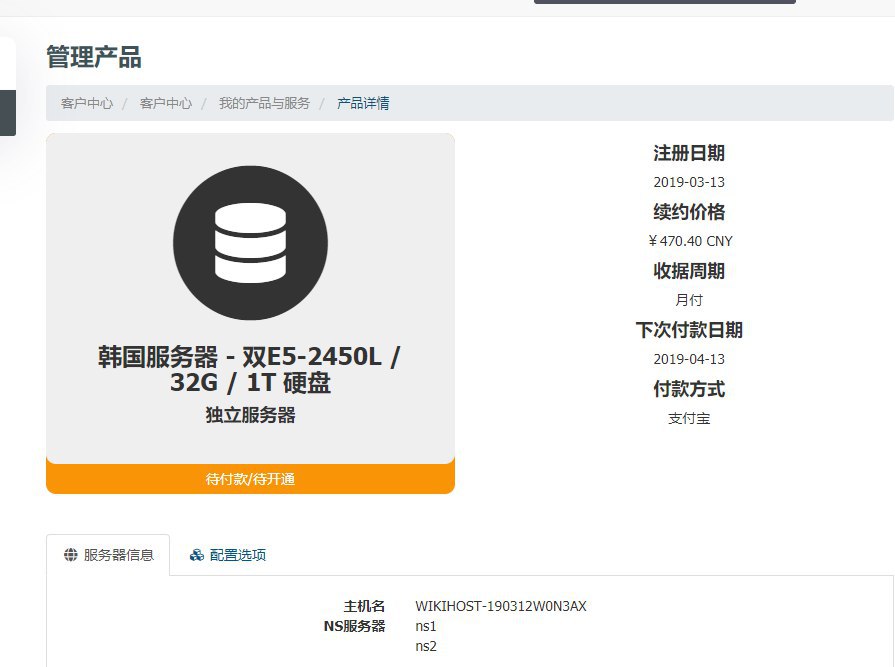Click the ns2 nameserver entry
Image resolution: width=895 pixels, height=667 pixels.
(x=426, y=646)
